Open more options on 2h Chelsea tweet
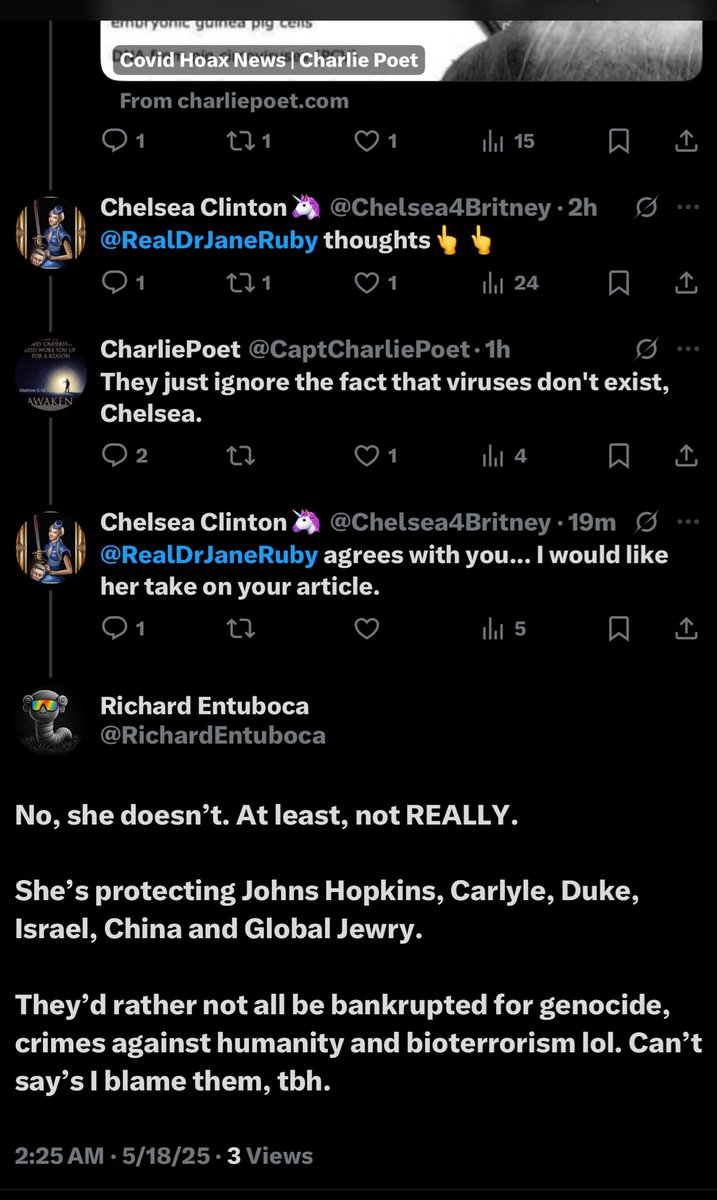 pyautogui.click(x=687, y=208)
